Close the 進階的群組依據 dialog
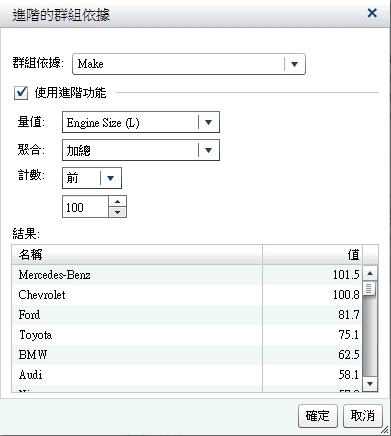Image resolution: width=391 pixels, height=436 pixels. pyautogui.click(x=372, y=13)
